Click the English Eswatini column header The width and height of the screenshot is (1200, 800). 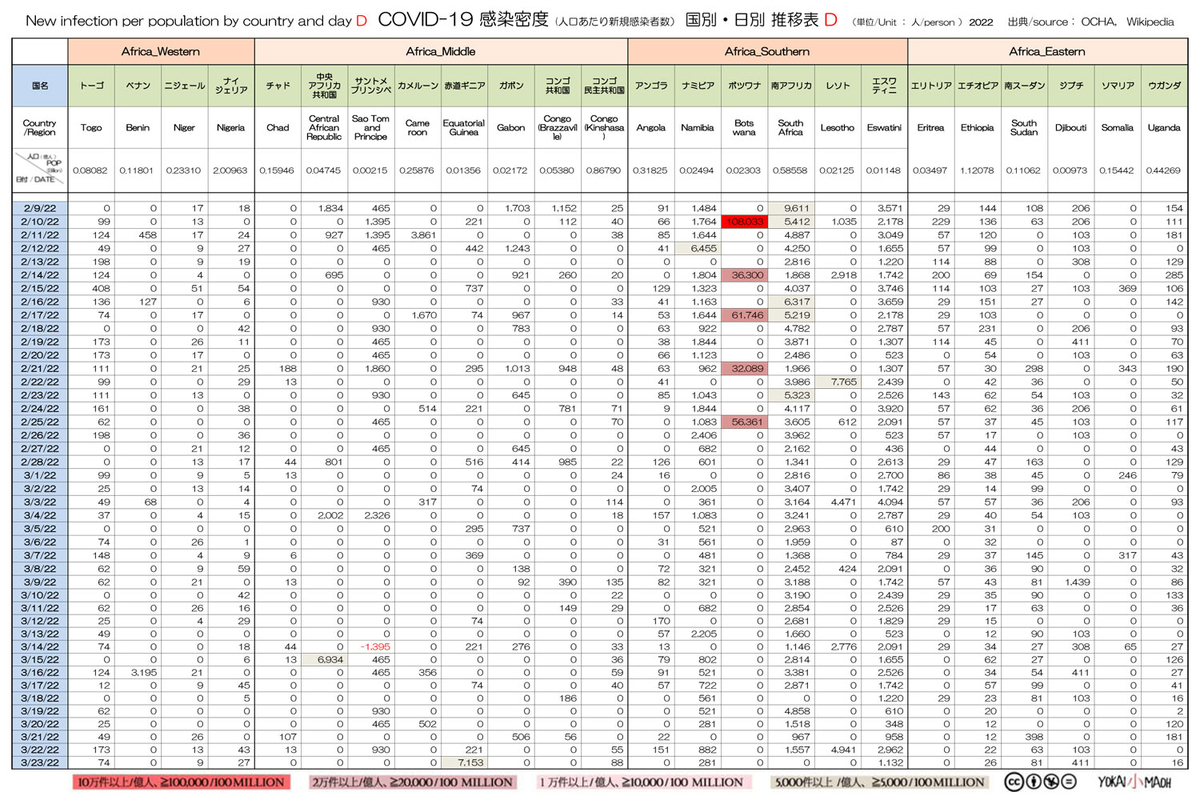click(x=882, y=128)
